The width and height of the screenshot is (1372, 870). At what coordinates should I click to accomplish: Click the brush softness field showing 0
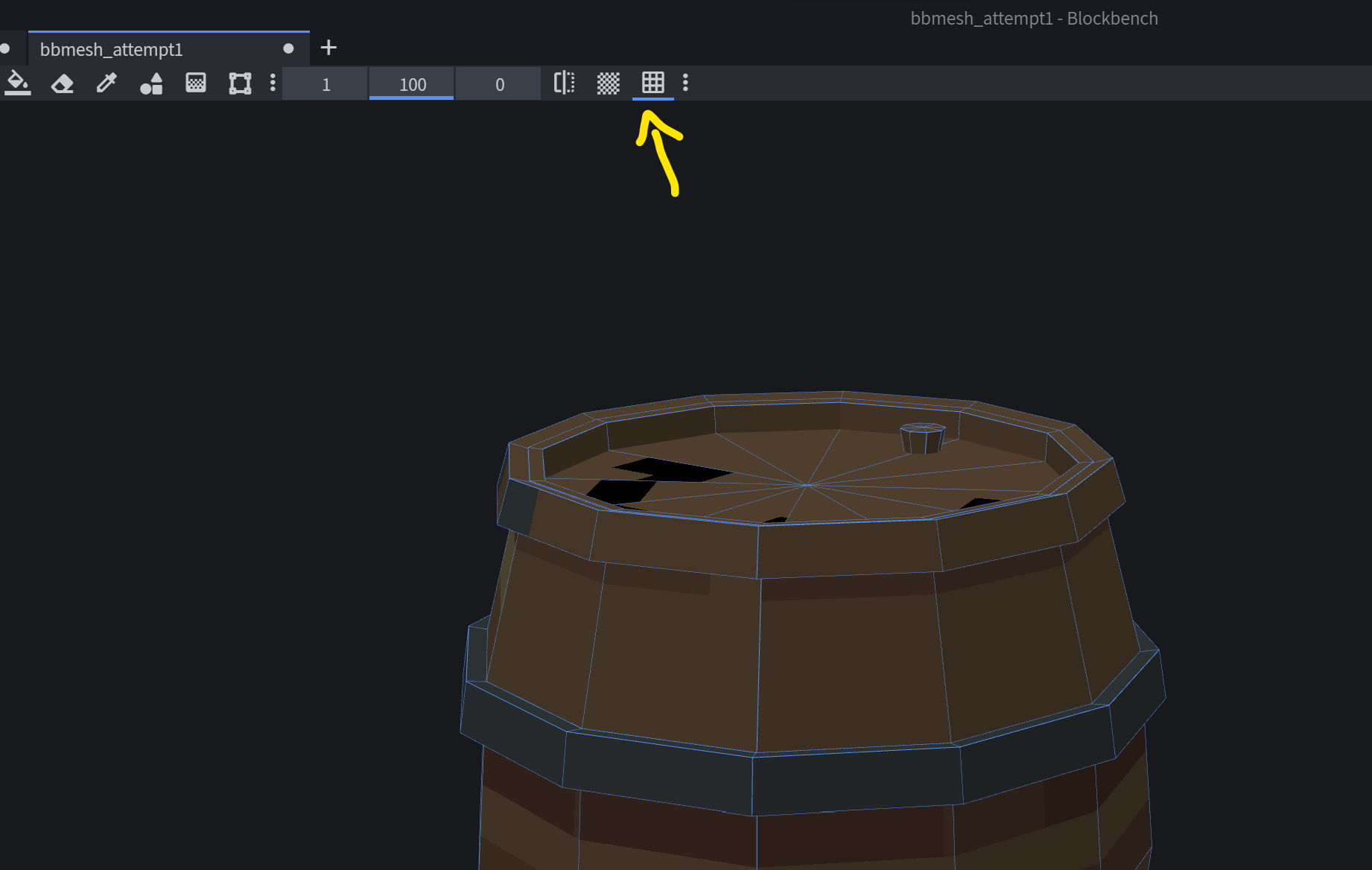click(498, 83)
